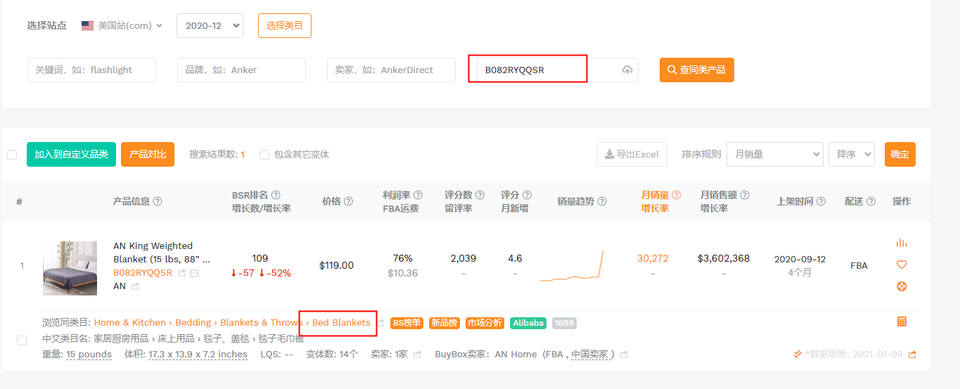The image size is (960, 389).
Task: Click the sales trend sparkline chart
Action: click(572, 266)
